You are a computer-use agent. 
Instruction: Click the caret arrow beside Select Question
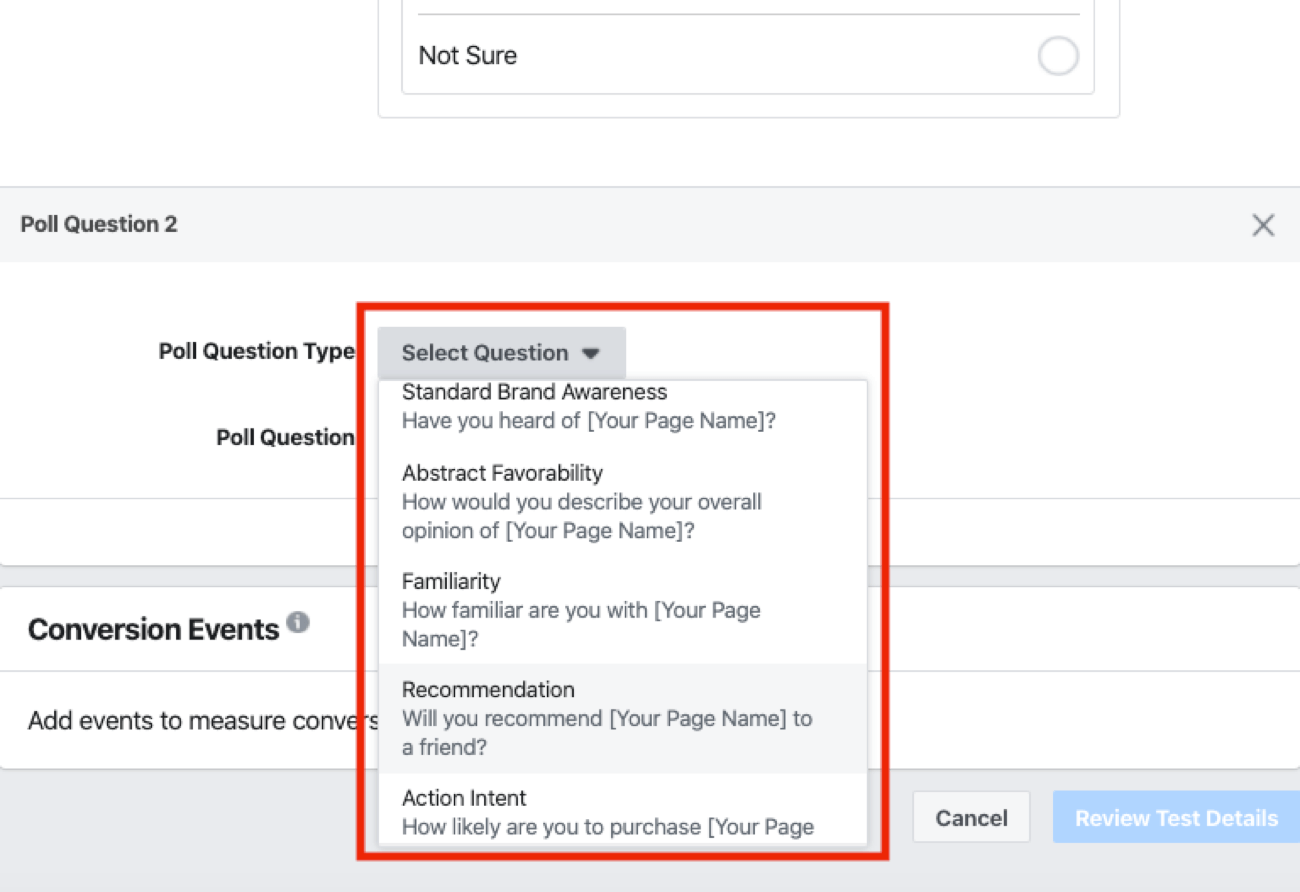591,354
